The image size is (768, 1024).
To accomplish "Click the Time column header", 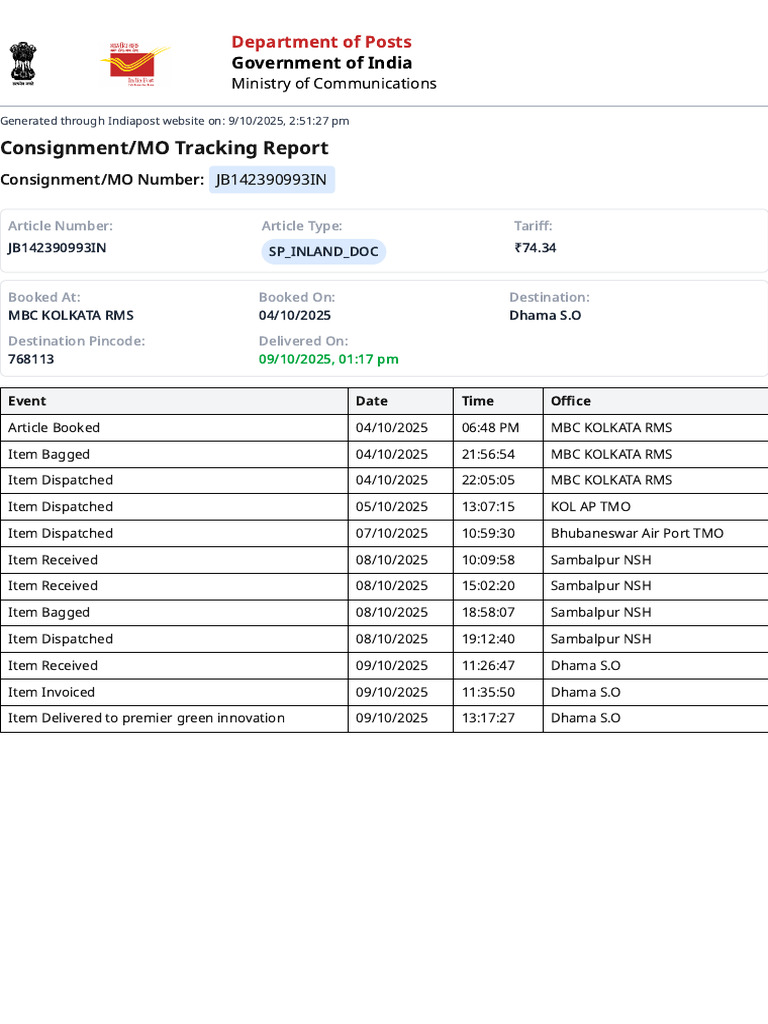I will (498, 401).
